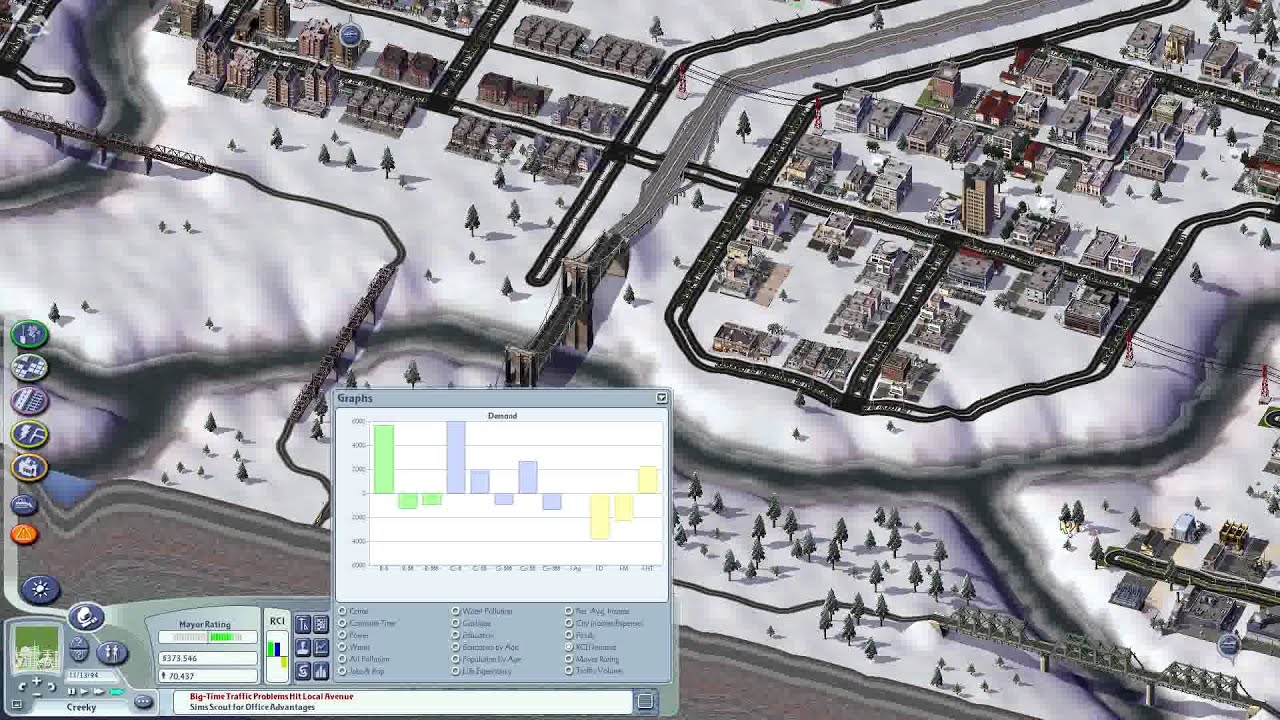Open the options ellipsis menu button
This screenshot has width=1280, height=720.
143,701
